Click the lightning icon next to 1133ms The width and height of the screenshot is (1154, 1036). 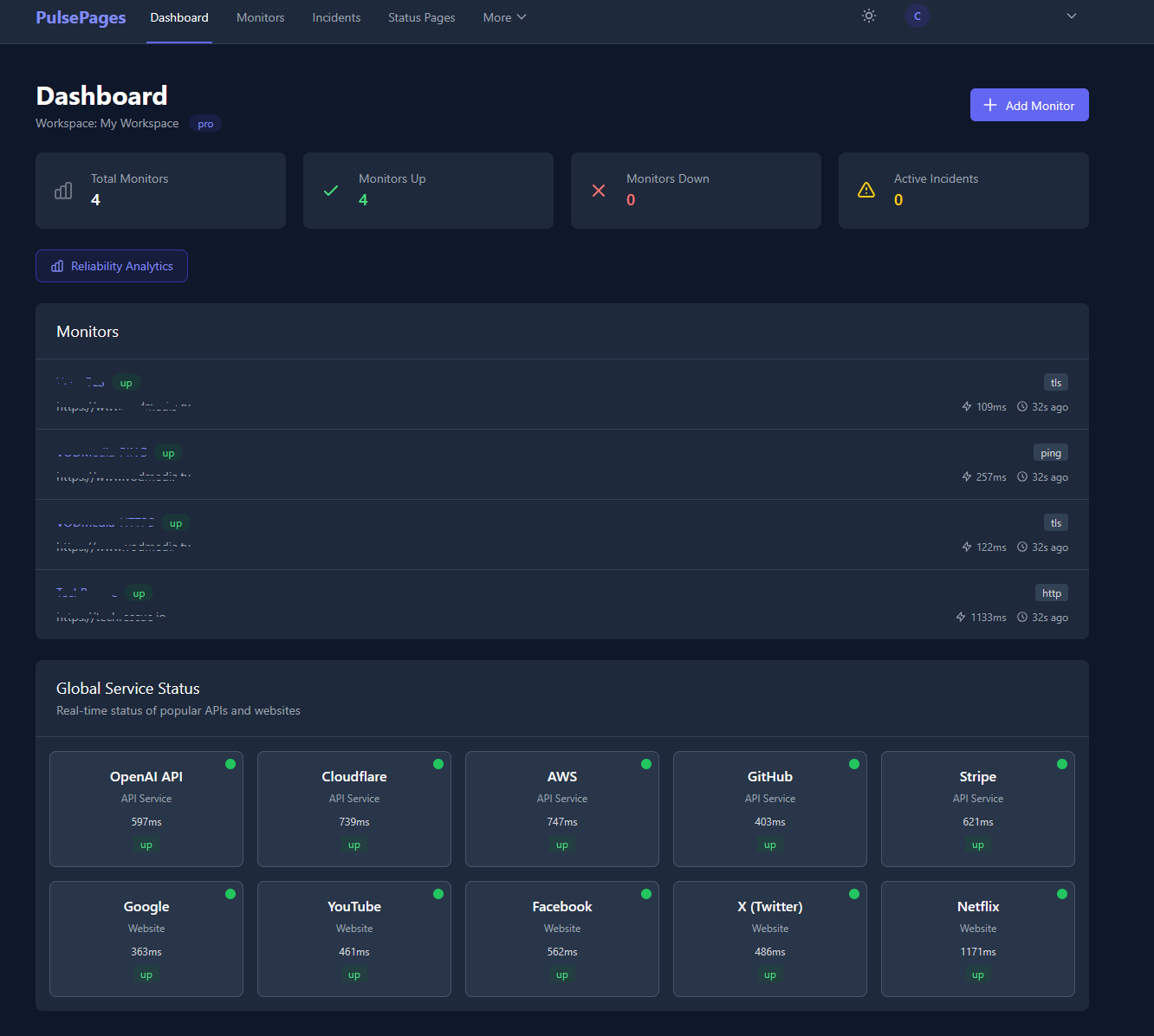click(x=961, y=617)
